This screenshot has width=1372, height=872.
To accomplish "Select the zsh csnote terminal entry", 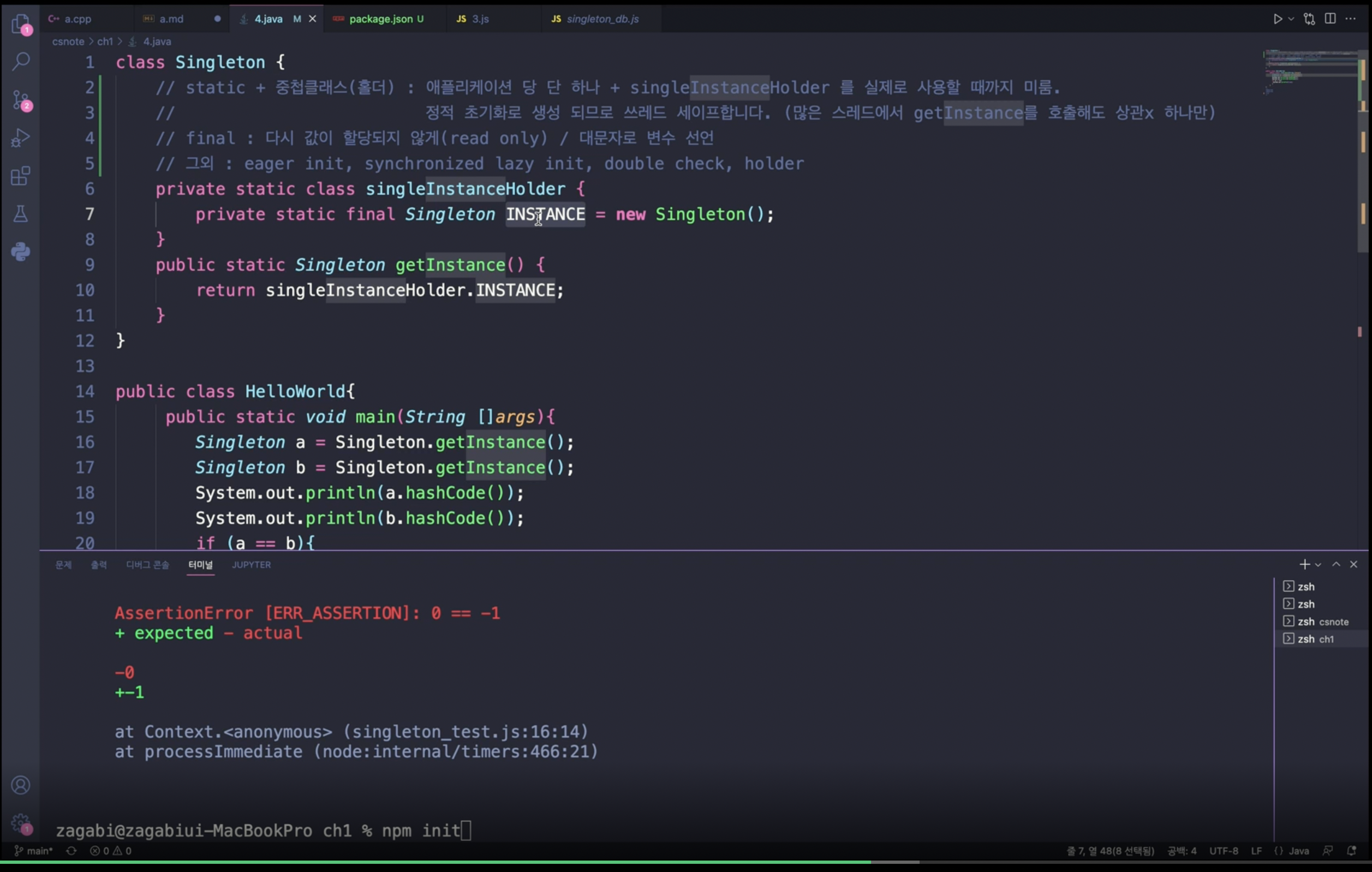I will (x=1321, y=622).
